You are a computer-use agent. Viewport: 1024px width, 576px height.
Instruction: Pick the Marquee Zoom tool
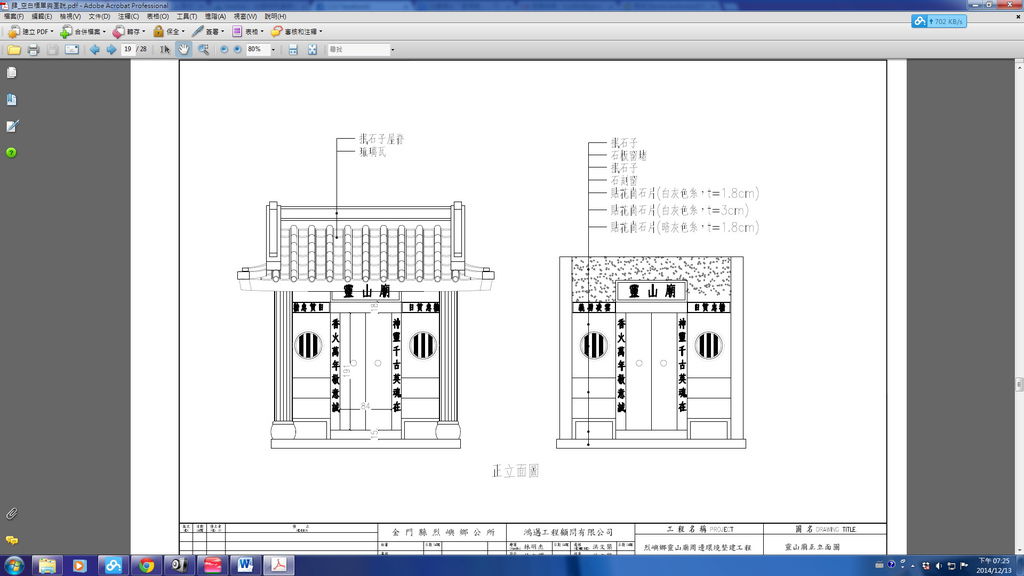pyautogui.click(x=204, y=50)
